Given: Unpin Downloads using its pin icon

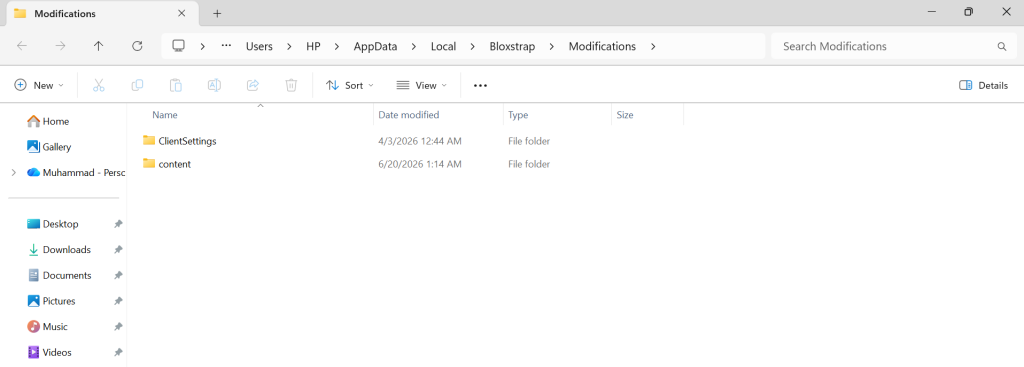Looking at the screenshot, I should 118,249.
